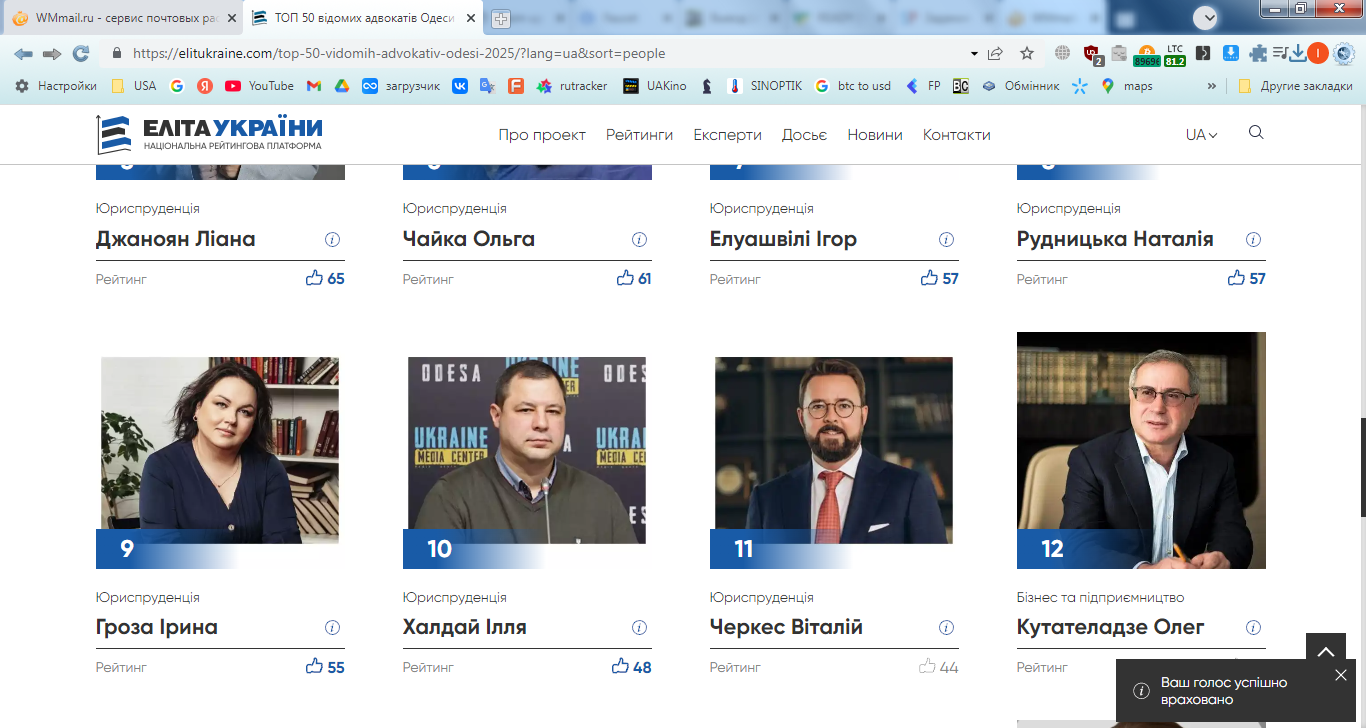
Task: Click the info icon beside Чайка Ольга
Action: pyautogui.click(x=640, y=240)
